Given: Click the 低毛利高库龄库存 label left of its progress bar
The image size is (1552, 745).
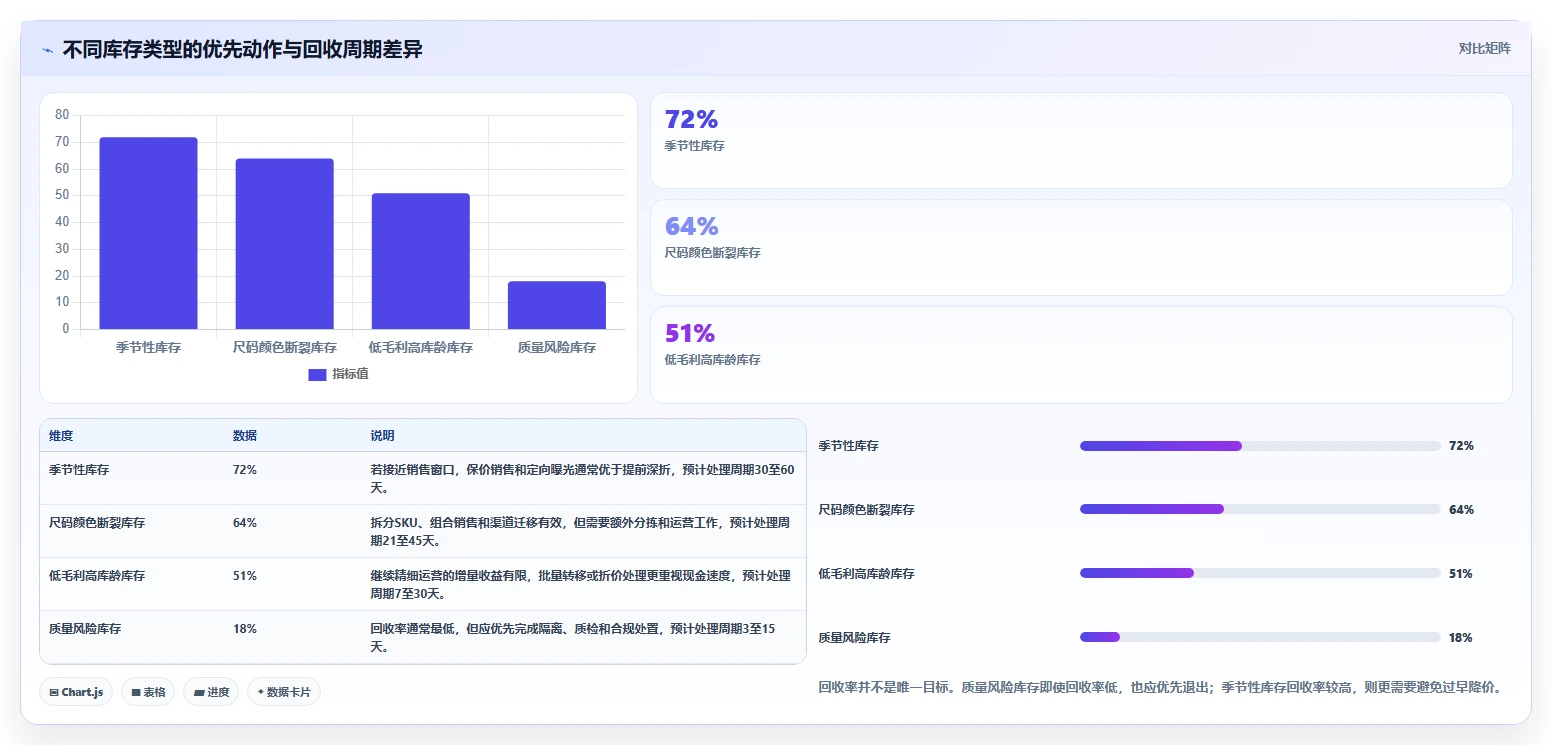Looking at the screenshot, I should coord(867,574).
